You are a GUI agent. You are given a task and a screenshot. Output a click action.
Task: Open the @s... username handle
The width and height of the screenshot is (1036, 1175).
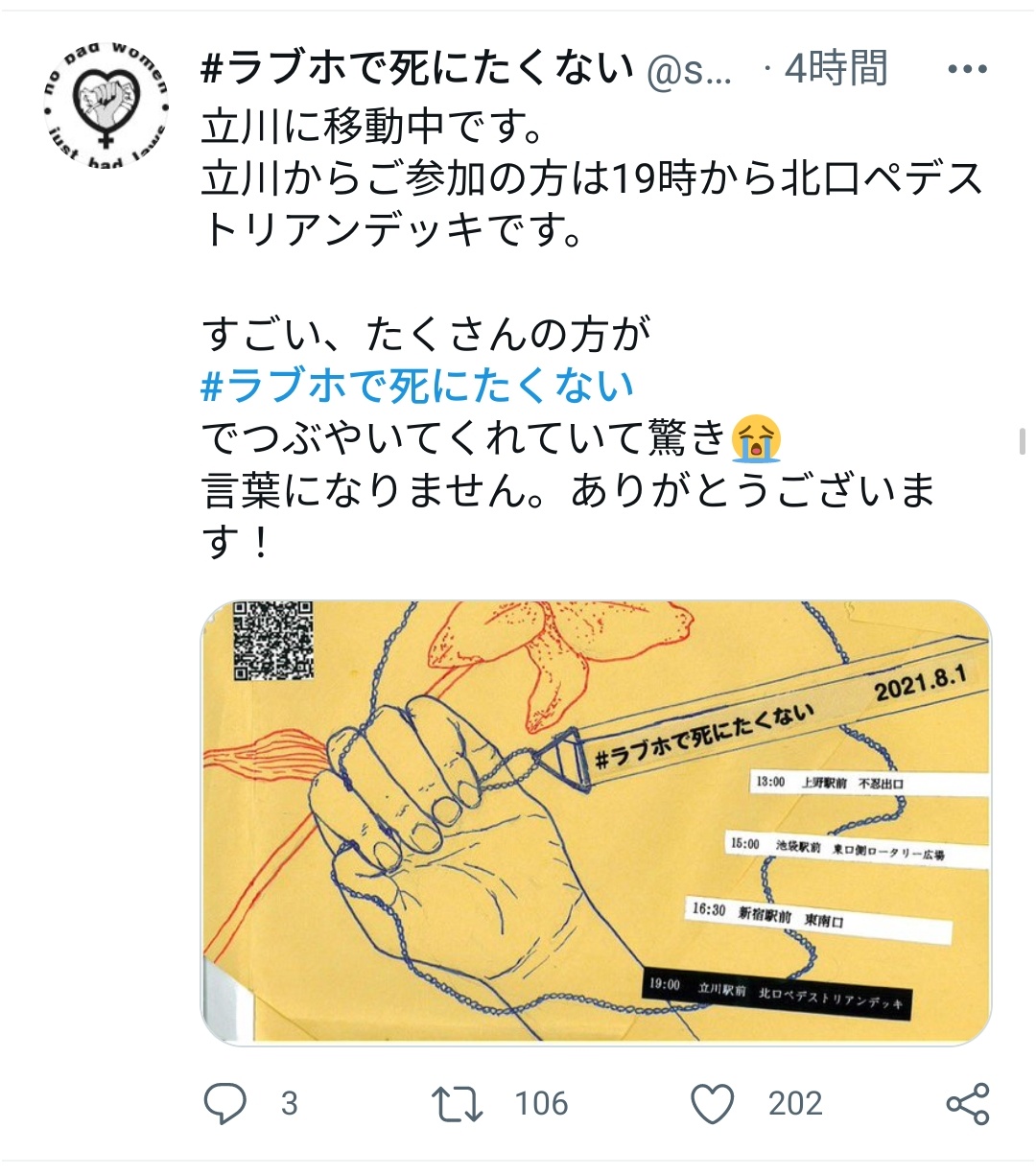[691, 71]
